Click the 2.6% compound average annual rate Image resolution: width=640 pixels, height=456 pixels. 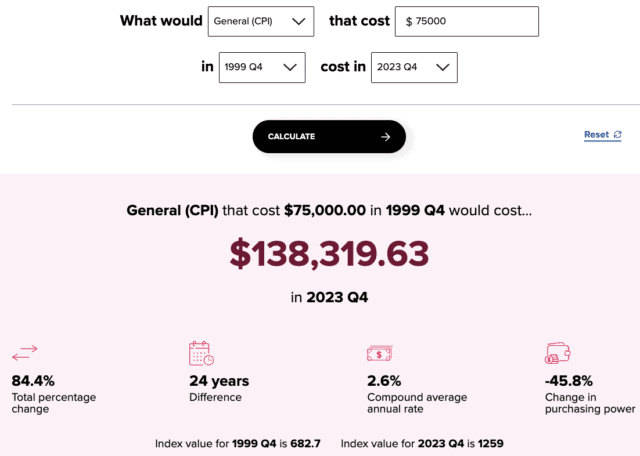(x=384, y=381)
